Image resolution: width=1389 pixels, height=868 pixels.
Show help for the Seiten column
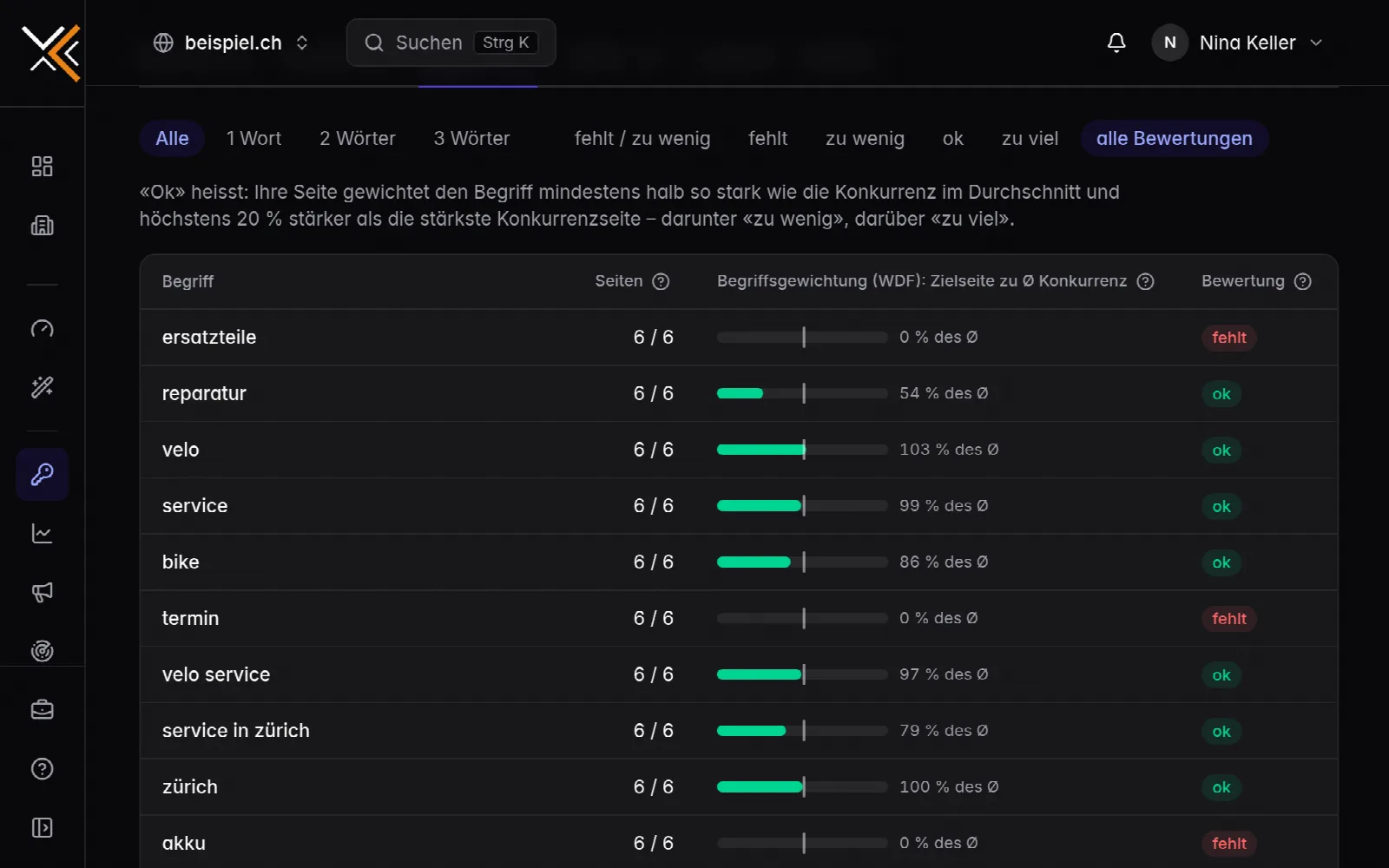[x=661, y=281]
